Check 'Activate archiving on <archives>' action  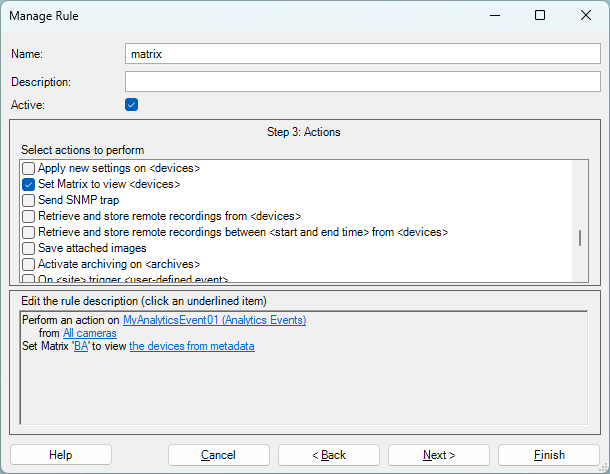pyautogui.click(x=29, y=264)
